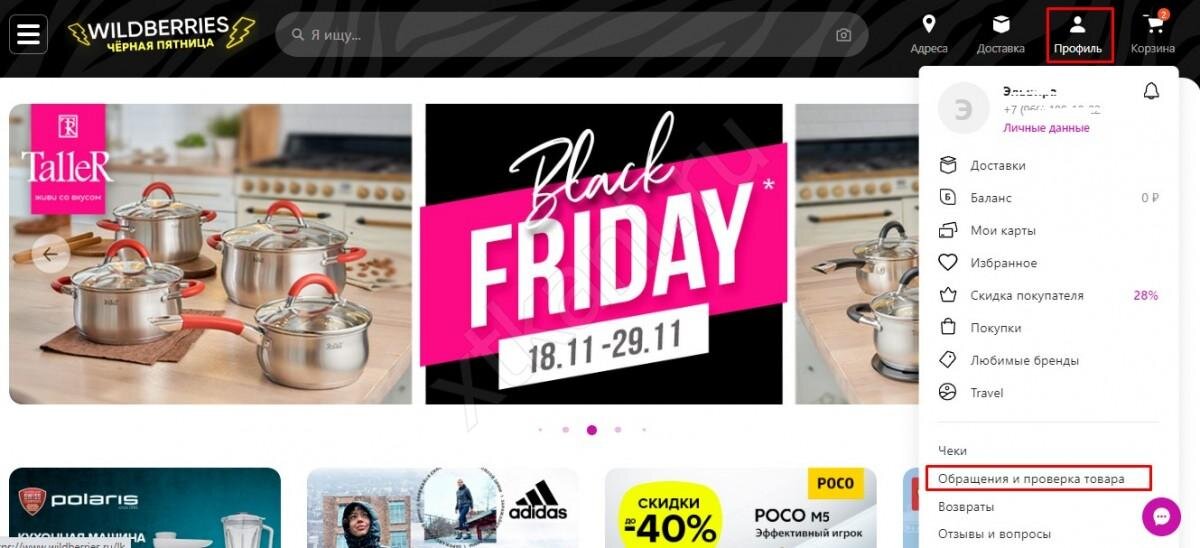The width and height of the screenshot is (1200, 548).
Task: Open the Корзина cart icon
Action: tap(1154, 25)
